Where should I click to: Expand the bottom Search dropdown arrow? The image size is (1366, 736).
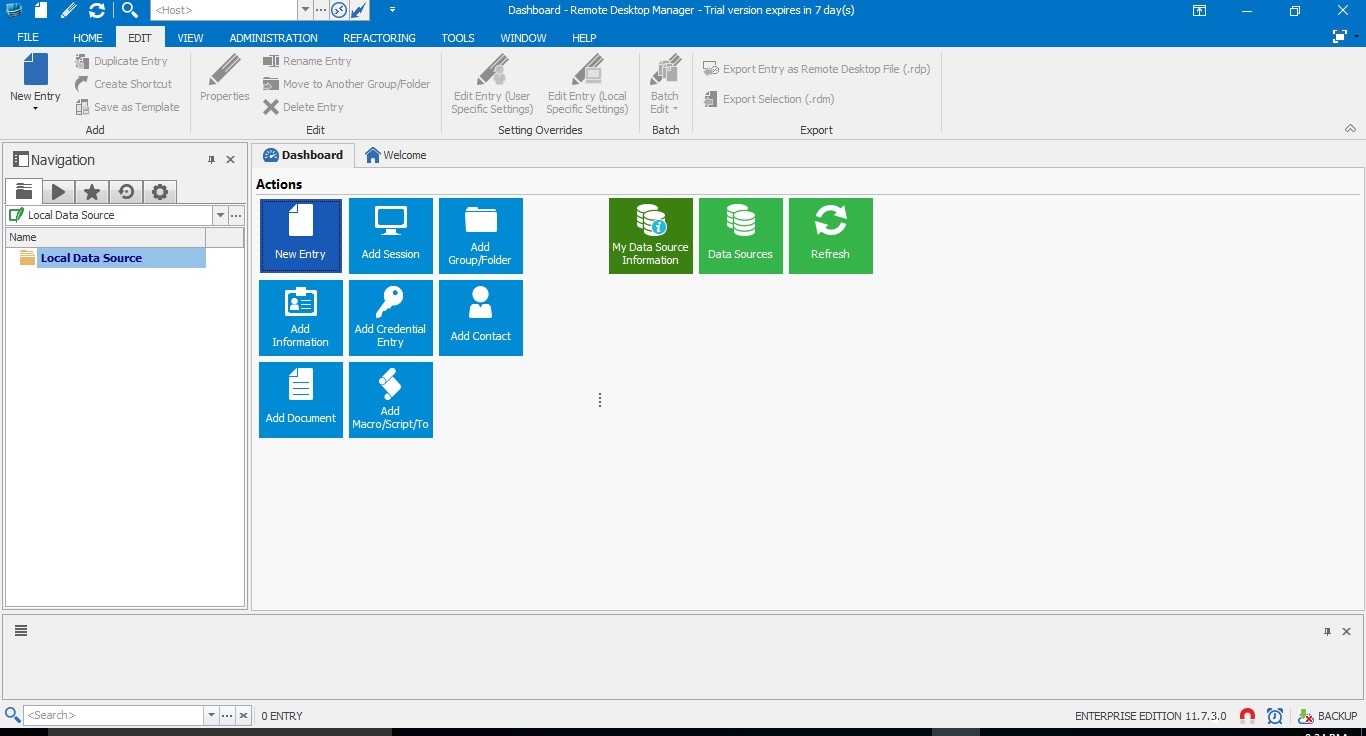coord(211,716)
